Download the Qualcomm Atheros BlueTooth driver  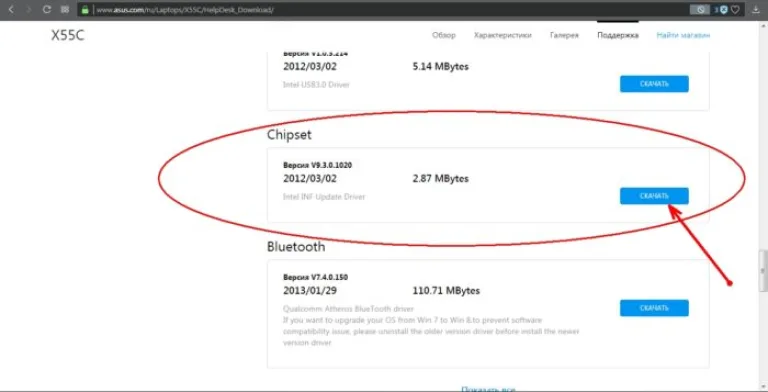654,308
